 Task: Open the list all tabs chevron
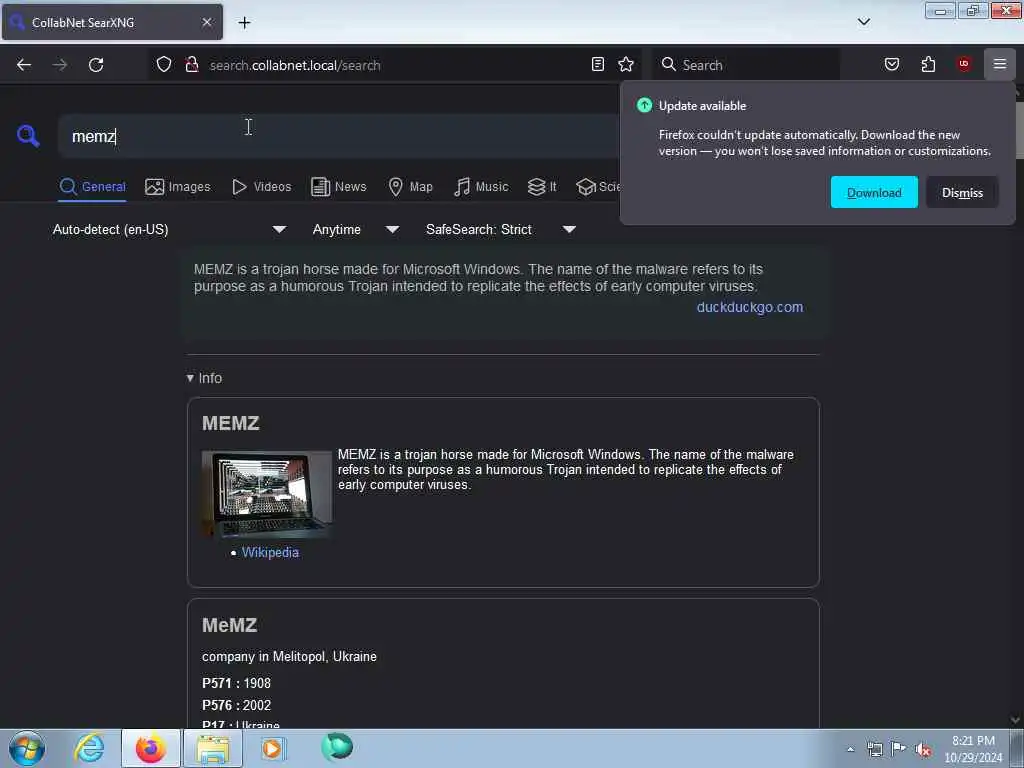click(x=863, y=22)
